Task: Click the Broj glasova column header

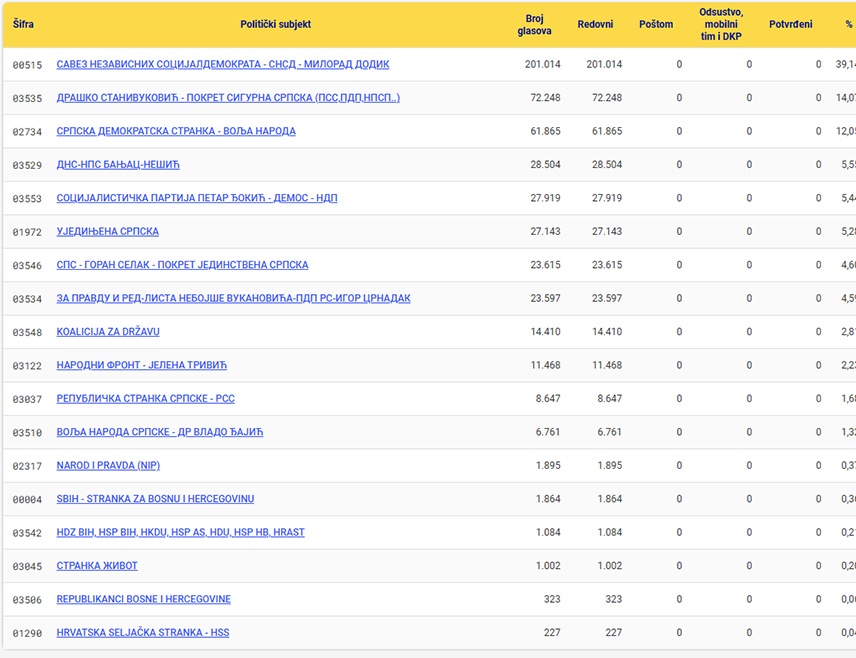Action: coord(534,25)
